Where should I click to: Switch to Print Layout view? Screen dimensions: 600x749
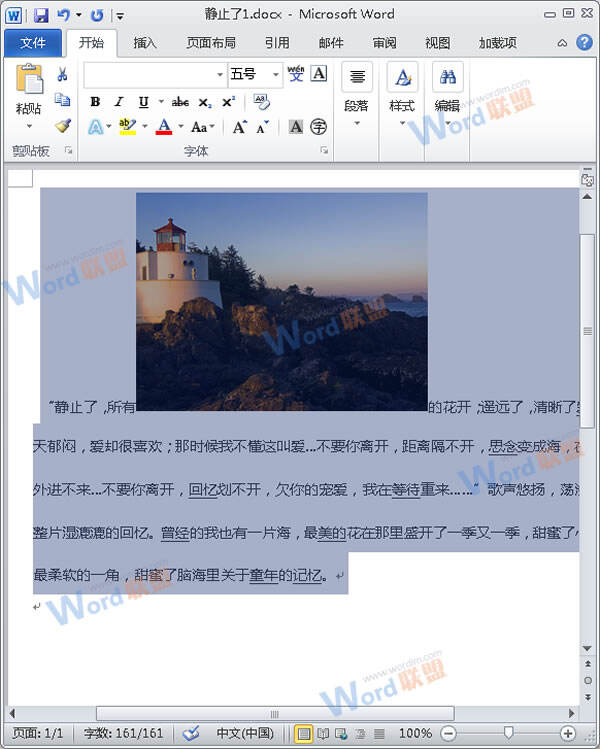(x=303, y=733)
